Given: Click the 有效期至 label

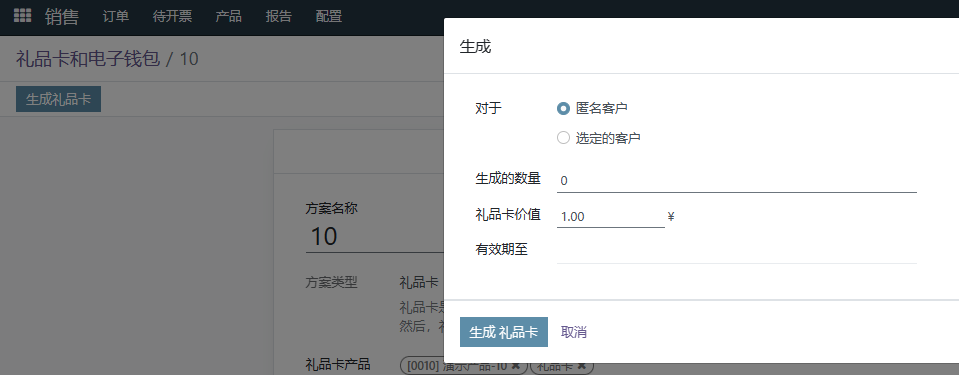Looking at the screenshot, I should (501, 250).
